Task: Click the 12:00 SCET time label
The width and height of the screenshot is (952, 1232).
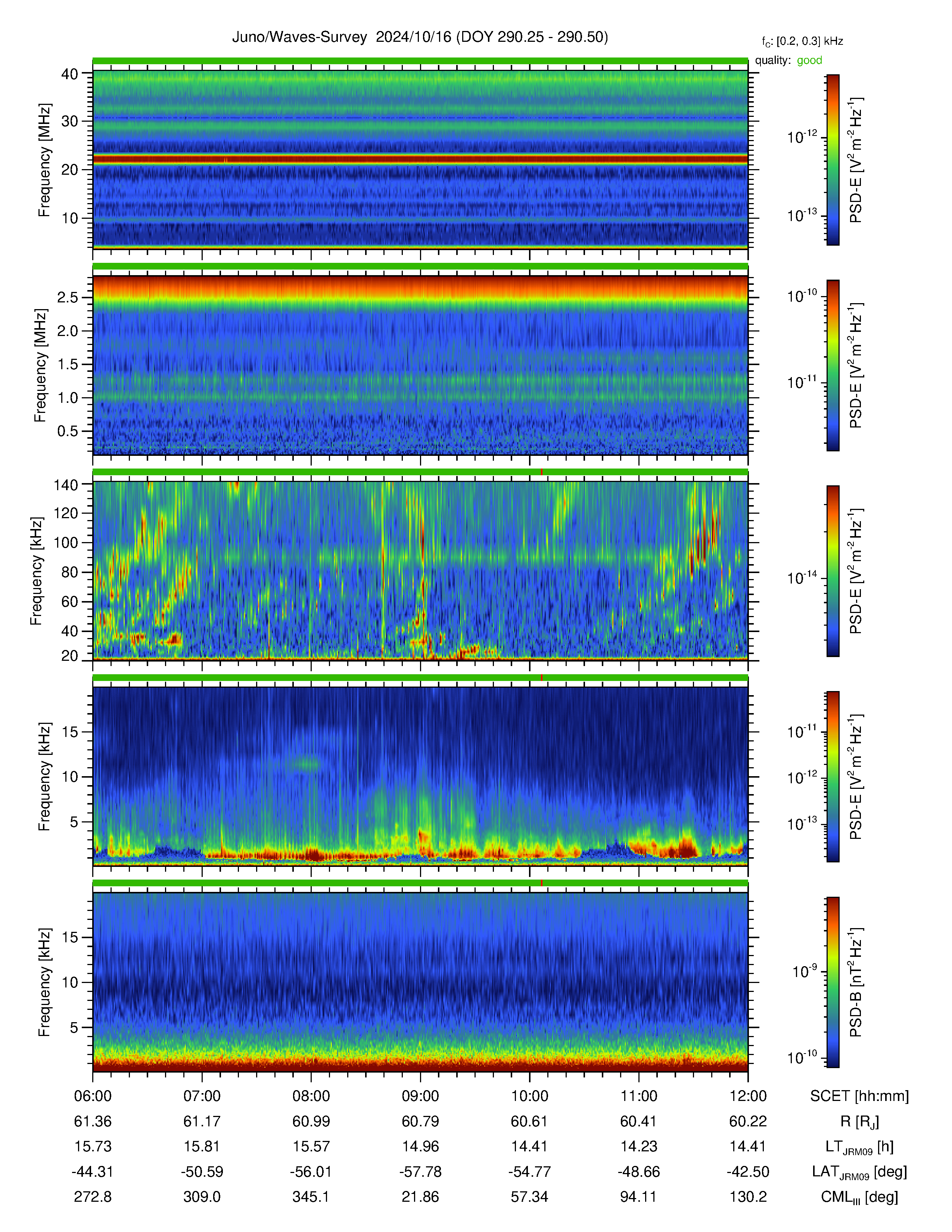Action: point(748,1096)
